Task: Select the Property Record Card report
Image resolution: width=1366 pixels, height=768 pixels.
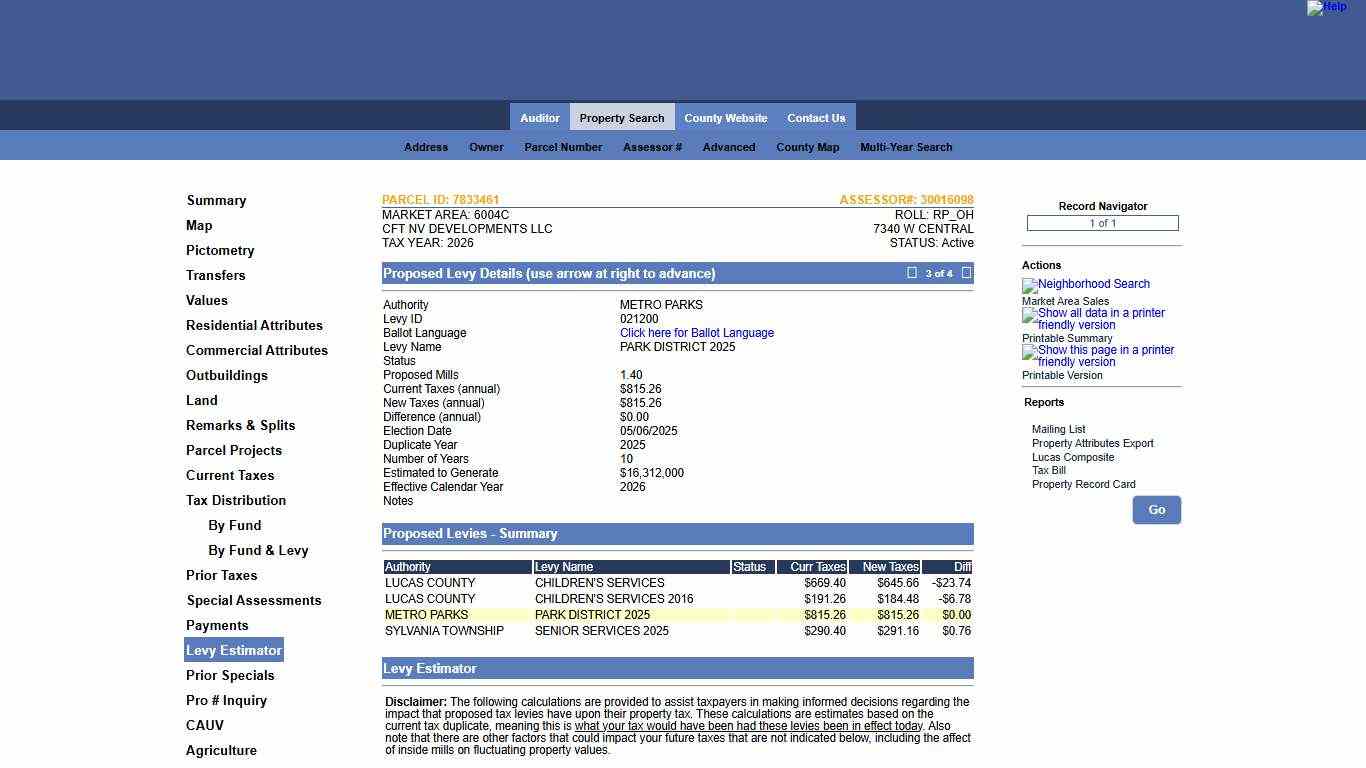Action: point(1083,484)
